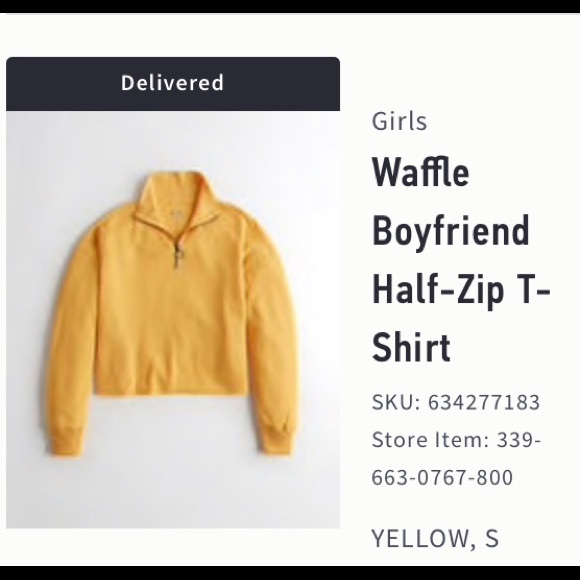Screen dimensions: 580x580
Task: Click the word Waffle in the product title
Action: pos(421,172)
